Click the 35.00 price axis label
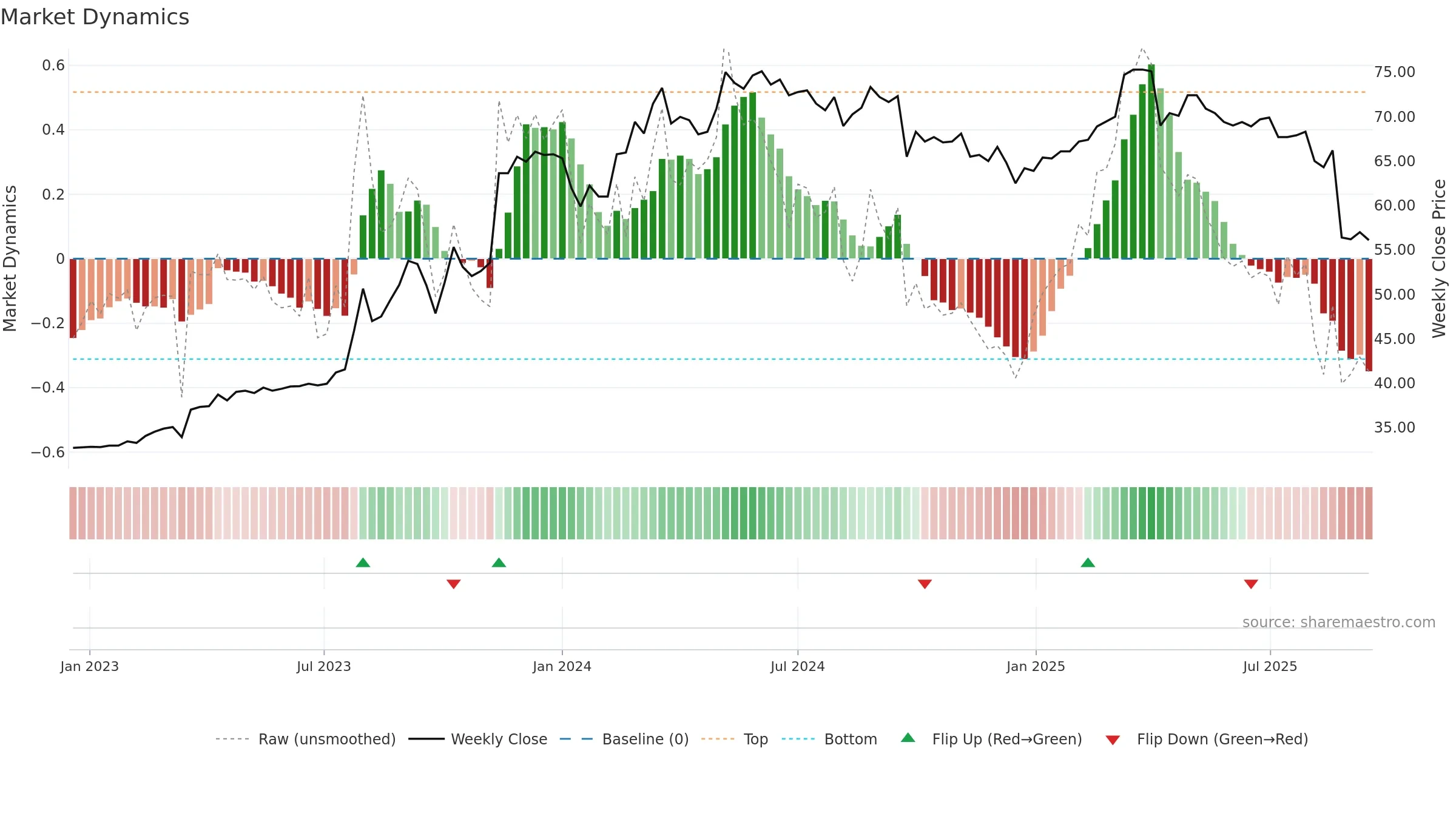The width and height of the screenshot is (1456, 819). point(1395,427)
